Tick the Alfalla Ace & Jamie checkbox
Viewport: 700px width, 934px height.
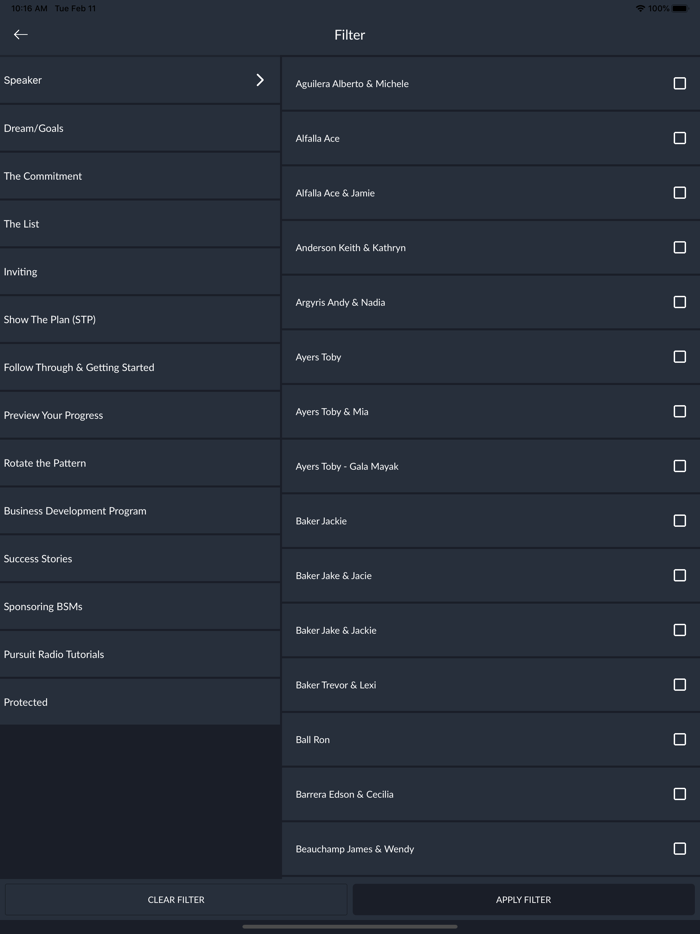pyautogui.click(x=679, y=193)
